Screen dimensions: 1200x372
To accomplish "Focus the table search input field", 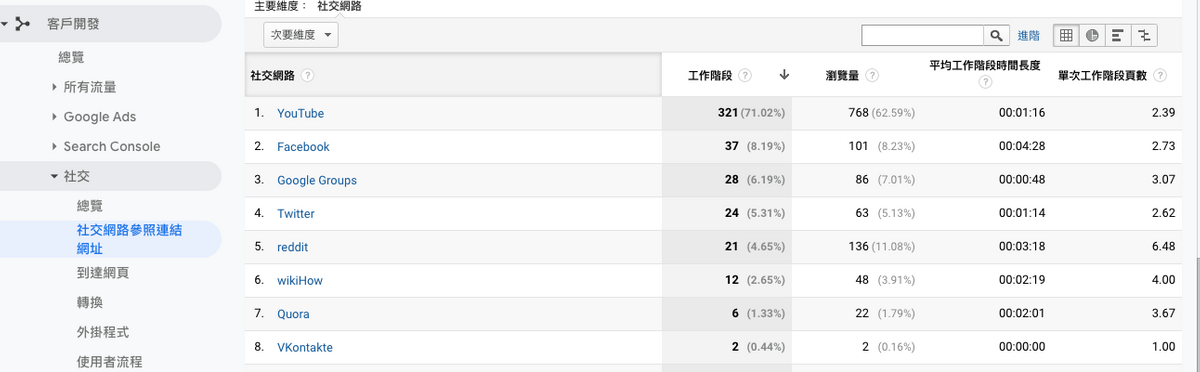I will coord(923,35).
